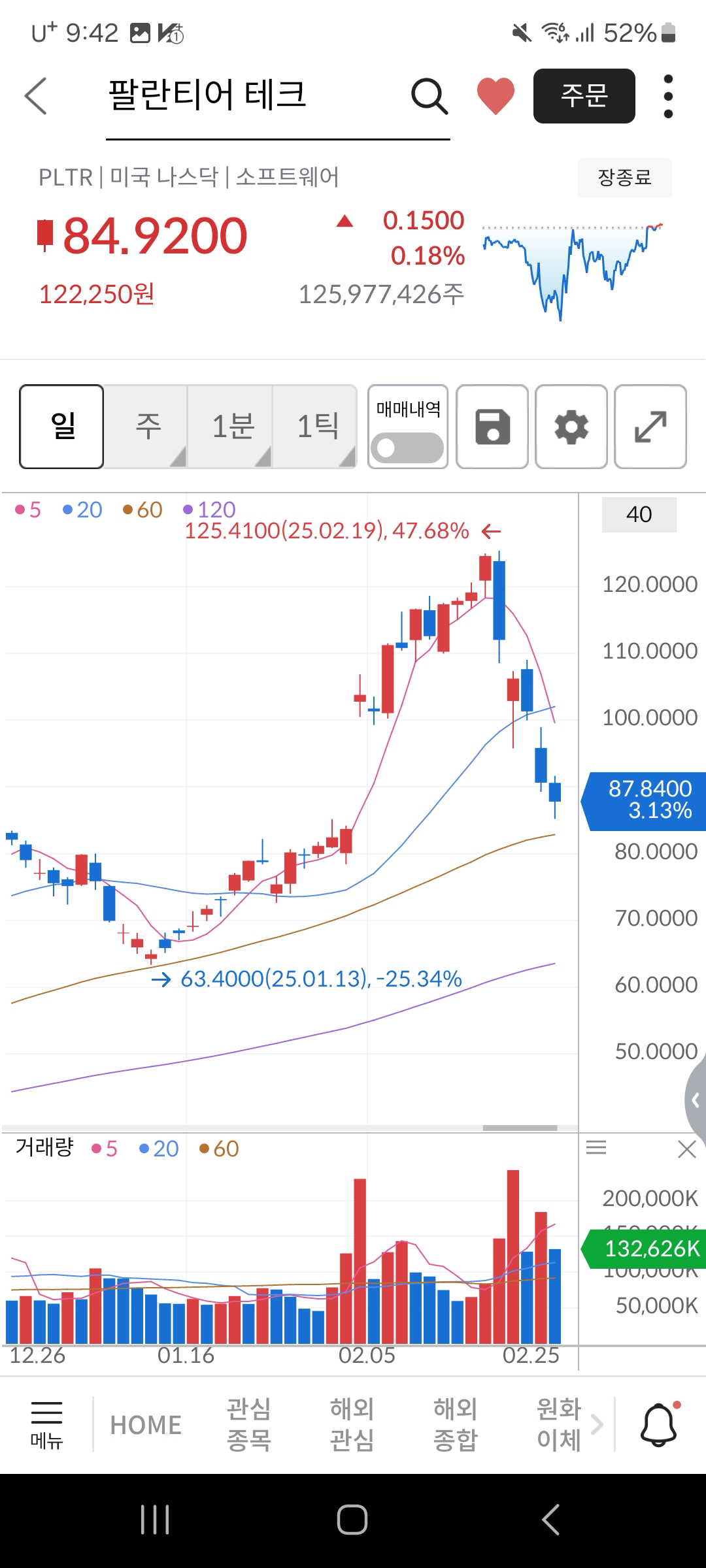The height and width of the screenshot is (1568, 706).
Task: Tap the 63.4000 low price annotation
Action: [x=321, y=979]
